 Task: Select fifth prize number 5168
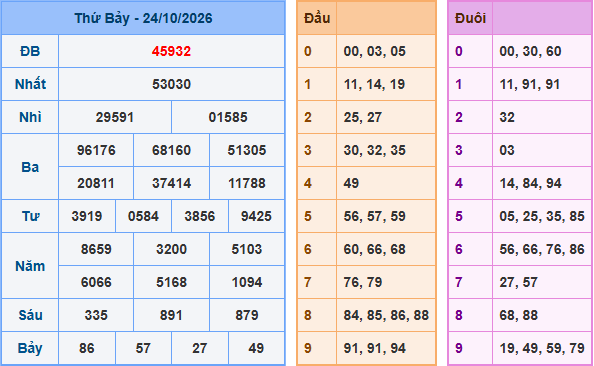click(x=171, y=282)
